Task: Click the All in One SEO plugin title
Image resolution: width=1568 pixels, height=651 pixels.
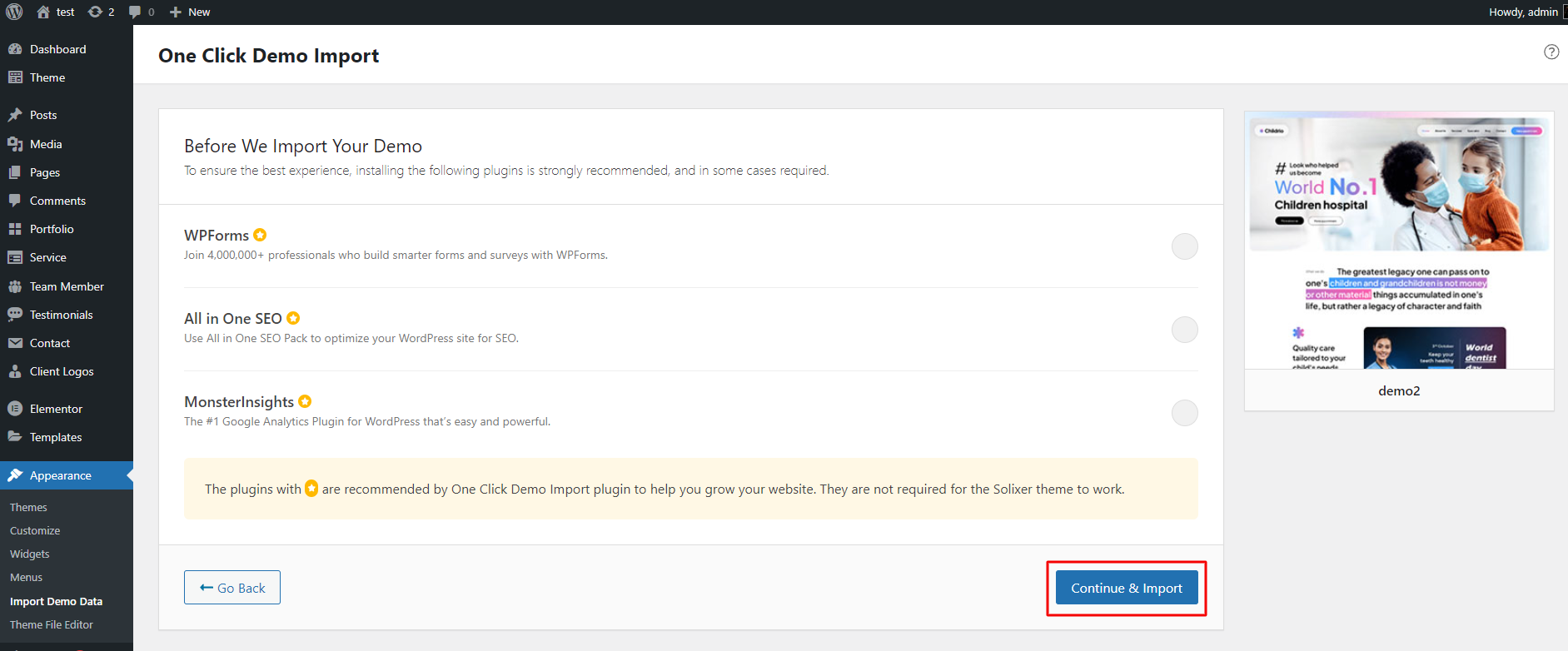Action: [x=233, y=319]
